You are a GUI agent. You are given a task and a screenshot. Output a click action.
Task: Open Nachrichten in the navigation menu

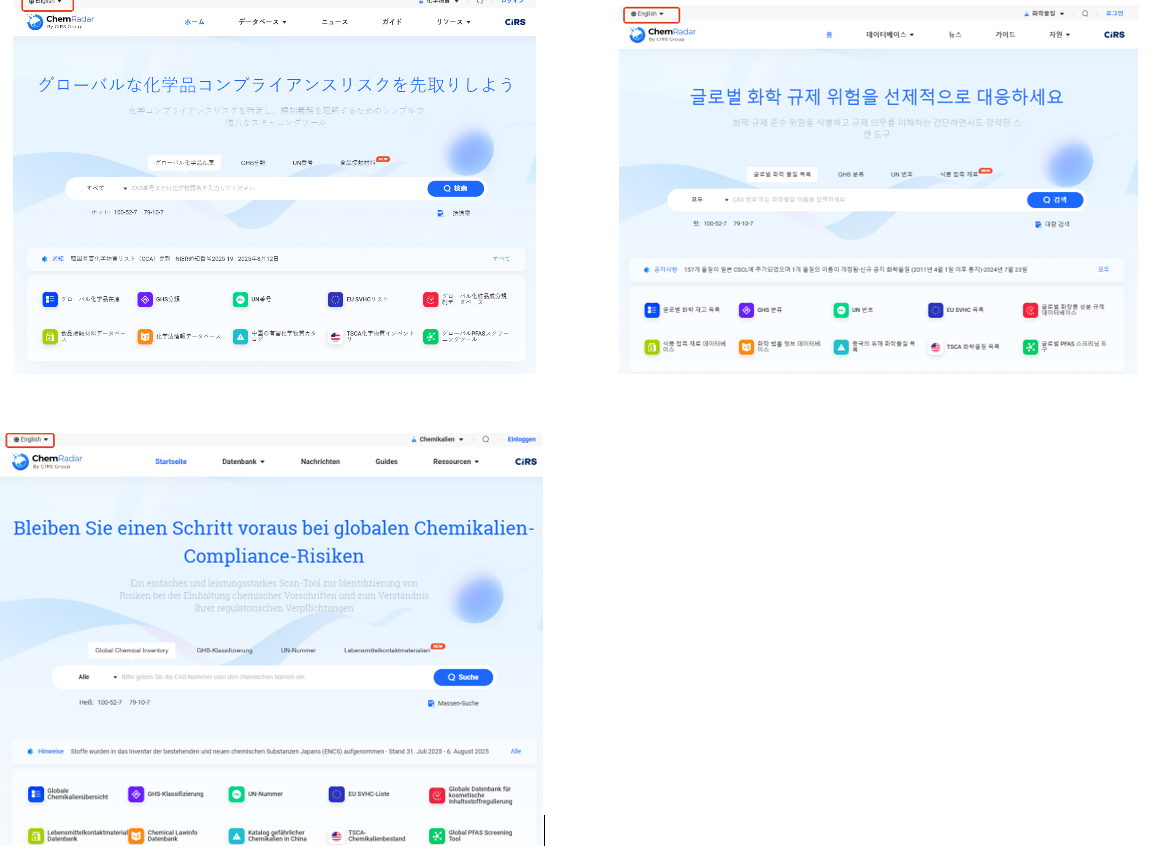[x=320, y=462]
